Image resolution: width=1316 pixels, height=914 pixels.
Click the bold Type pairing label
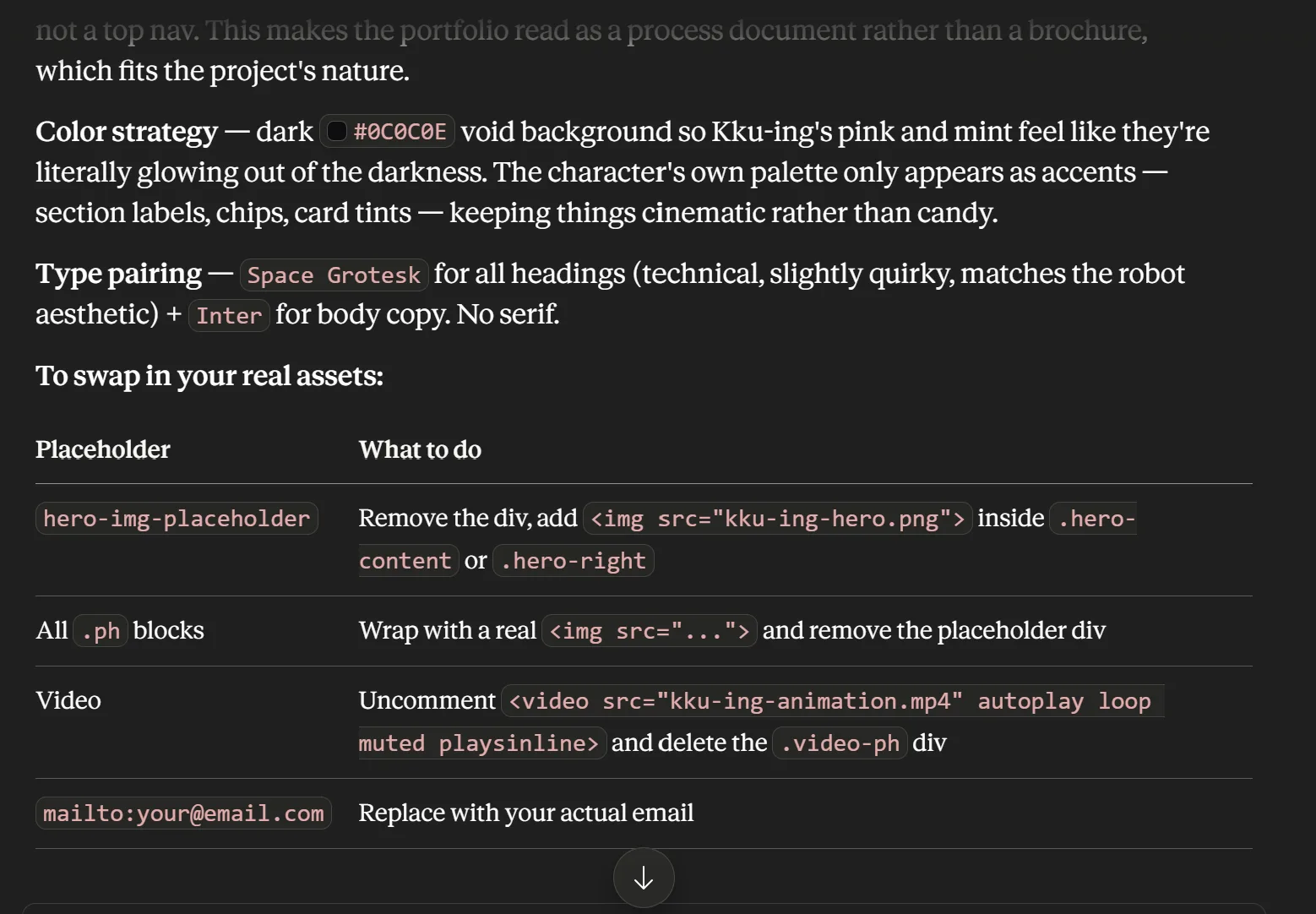tap(118, 274)
